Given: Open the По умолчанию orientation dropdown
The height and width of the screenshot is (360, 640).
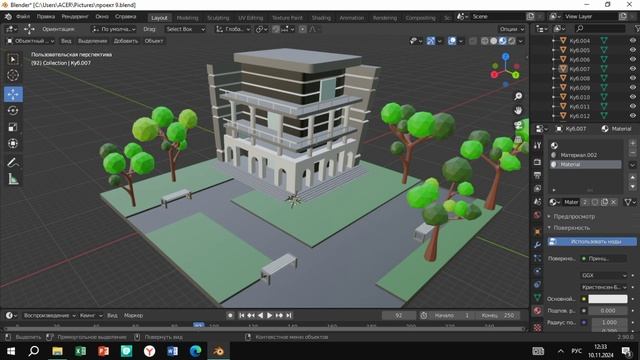Looking at the screenshot, I should coord(113,29).
